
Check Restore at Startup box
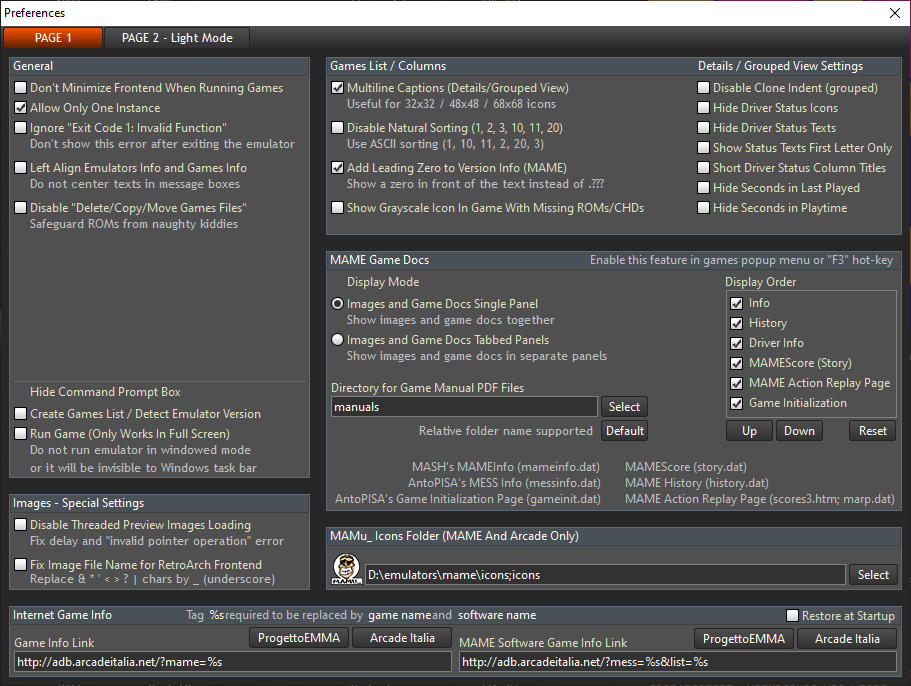(x=793, y=616)
